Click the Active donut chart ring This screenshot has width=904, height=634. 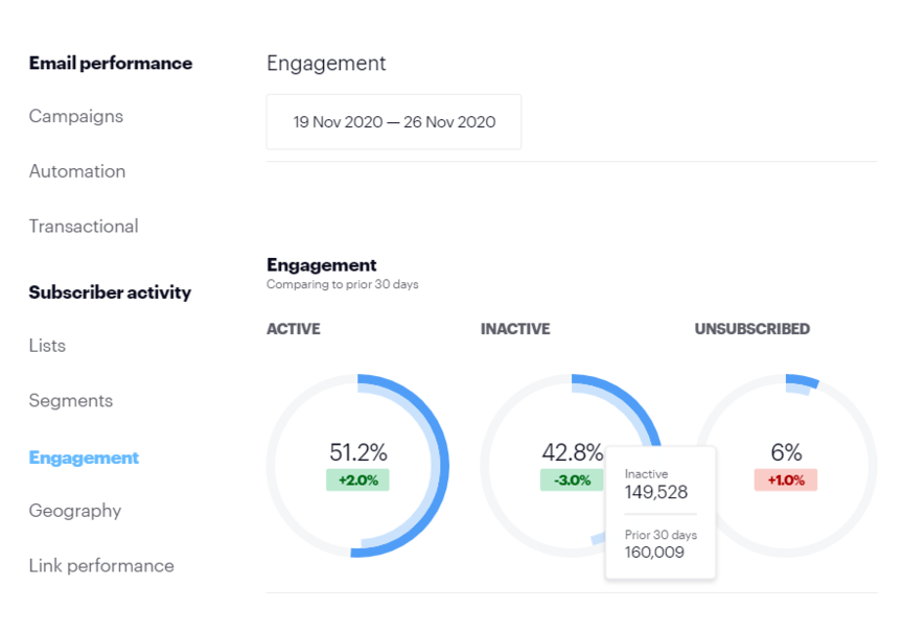point(441,466)
